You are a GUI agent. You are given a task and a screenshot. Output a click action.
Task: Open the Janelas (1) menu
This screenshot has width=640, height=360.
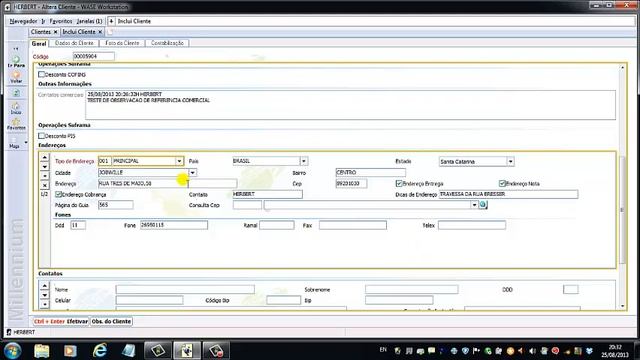click(x=89, y=21)
